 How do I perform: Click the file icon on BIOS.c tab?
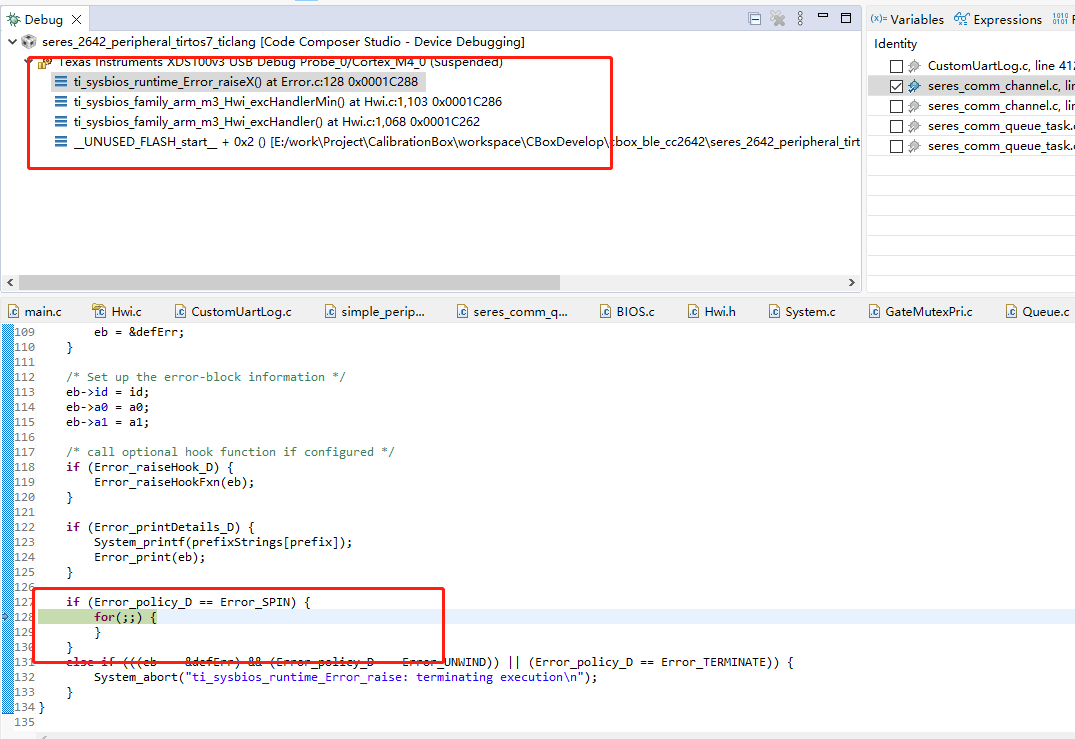[605, 311]
